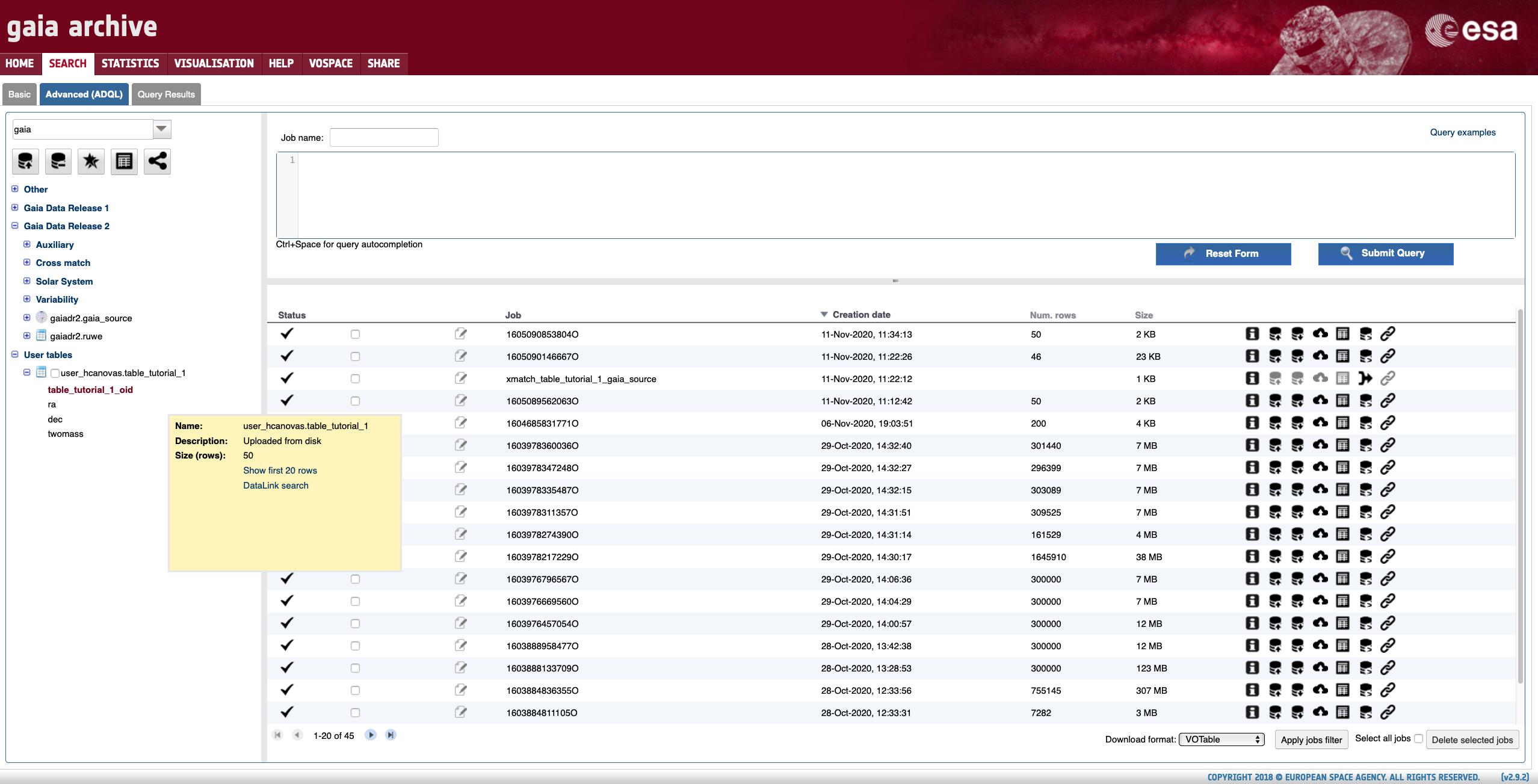Click link icon for job 1603884811105O
The height and width of the screenshot is (784, 1538).
[x=1388, y=712]
